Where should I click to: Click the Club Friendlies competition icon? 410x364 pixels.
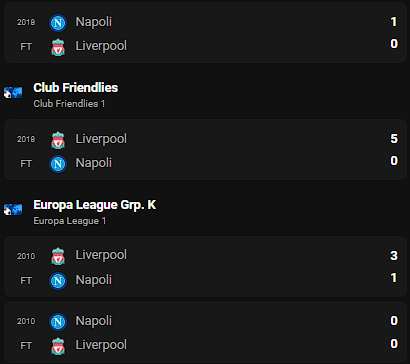pyautogui.click(x=13, y=92)
